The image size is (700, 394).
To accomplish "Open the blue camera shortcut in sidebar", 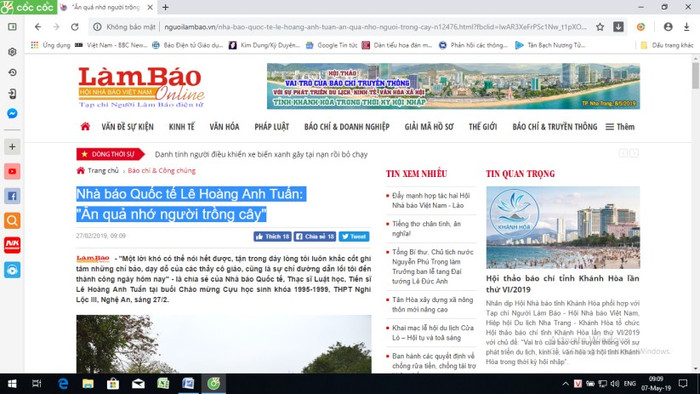I will pos(12,270).
